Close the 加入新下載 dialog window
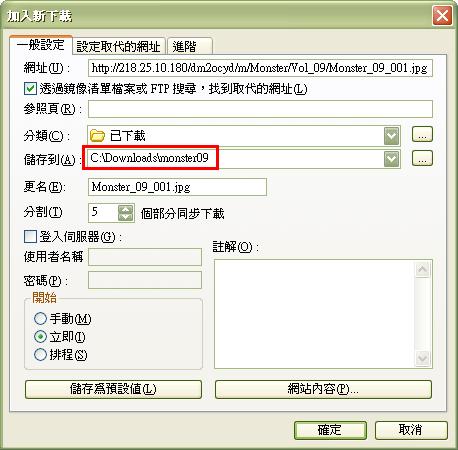 pyautogui.click(x=442, y=16)
